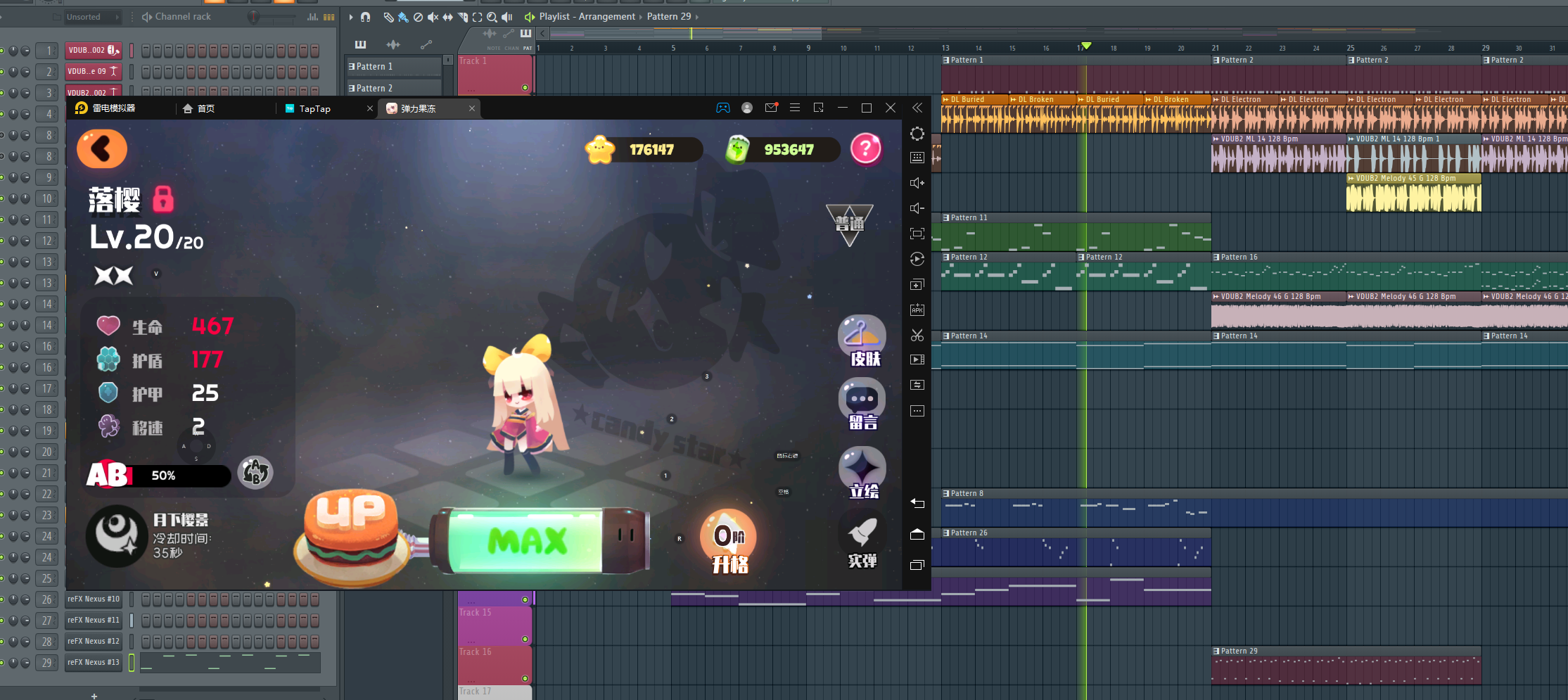Click the 升格 upgrade button in the game
Viewport: 1568px width, 700px height.
click(729, 542)
